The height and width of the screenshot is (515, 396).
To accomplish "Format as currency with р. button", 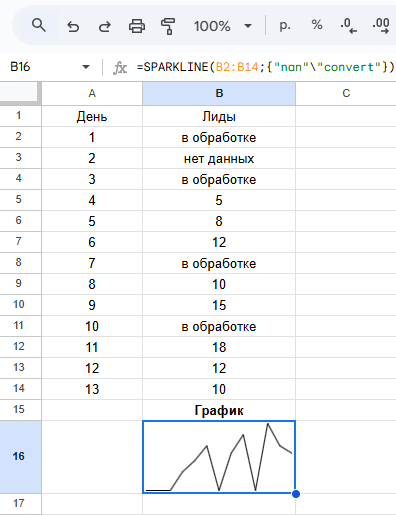I will 285,25.
